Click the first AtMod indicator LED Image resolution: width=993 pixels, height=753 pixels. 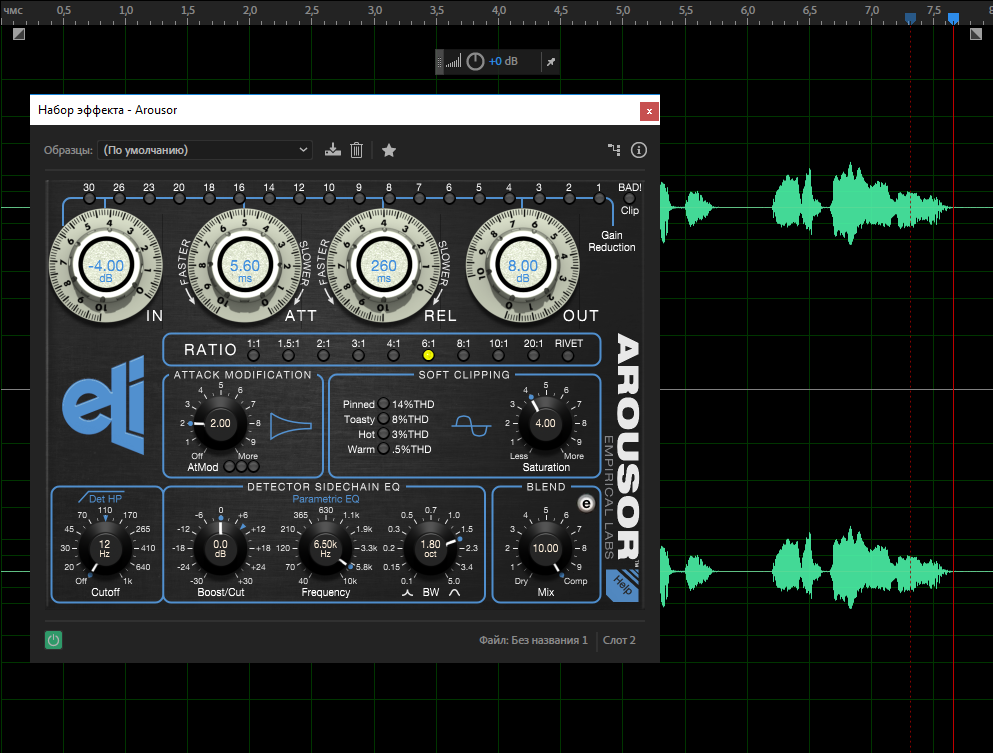229,467
